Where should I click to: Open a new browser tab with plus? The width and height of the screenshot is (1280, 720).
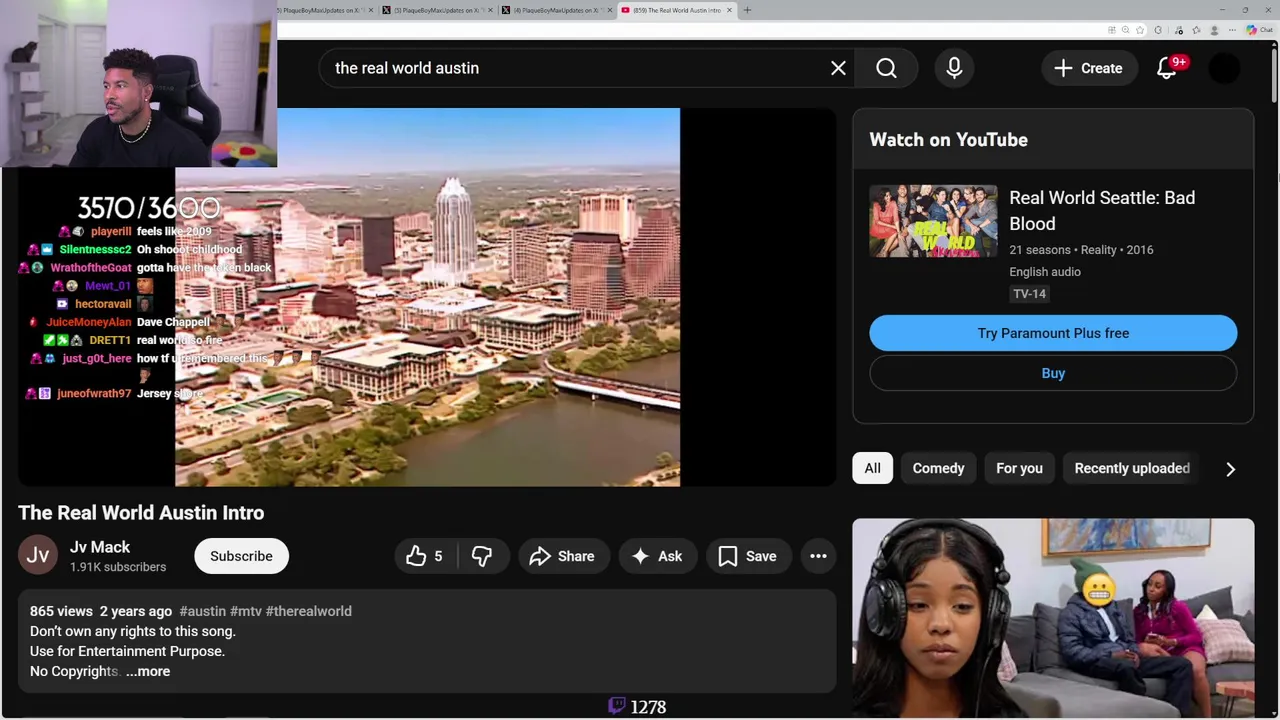[x=747, y=10]
